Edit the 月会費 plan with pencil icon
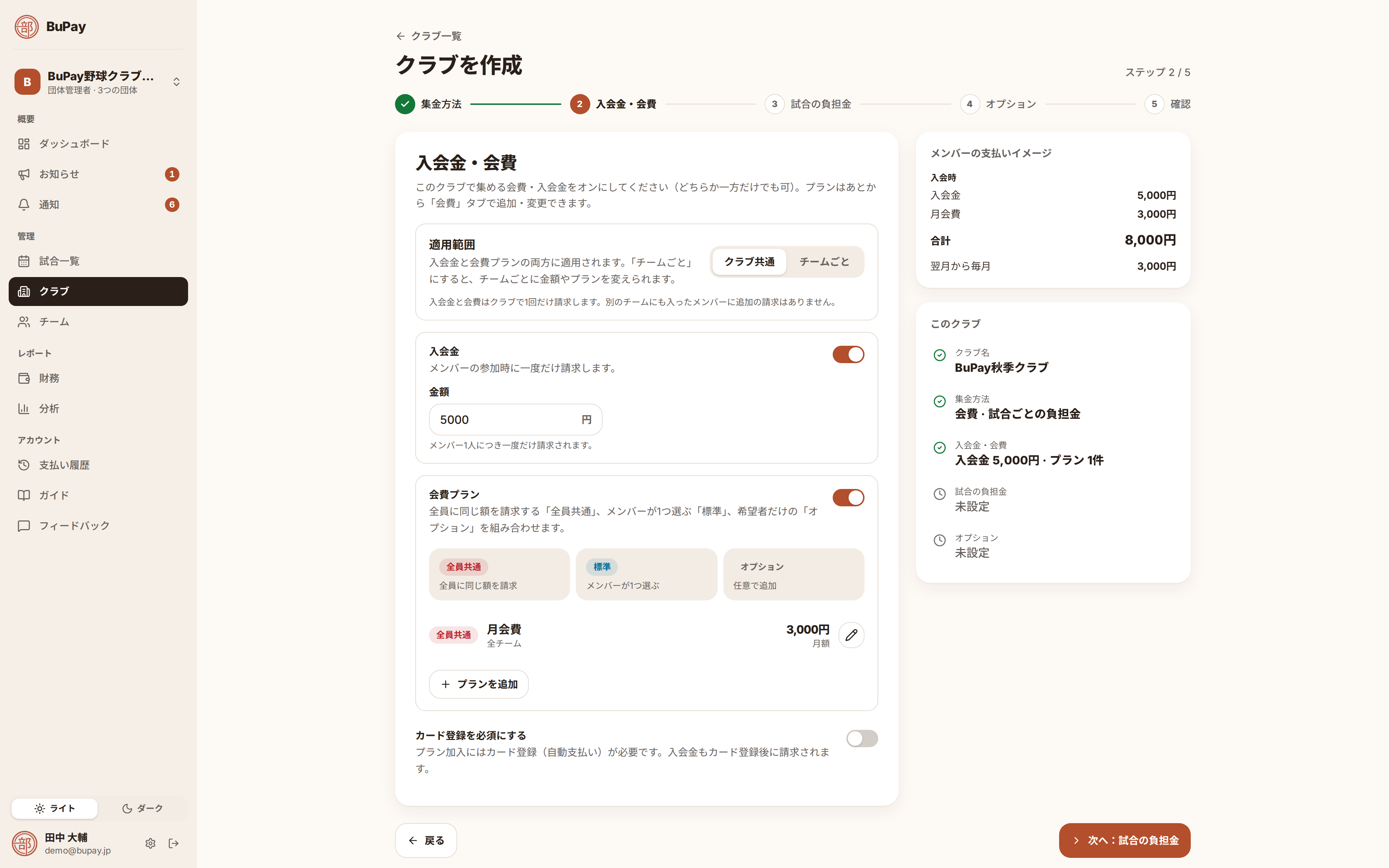Viewport: 1389px width, 868px height. click(851, 635)
